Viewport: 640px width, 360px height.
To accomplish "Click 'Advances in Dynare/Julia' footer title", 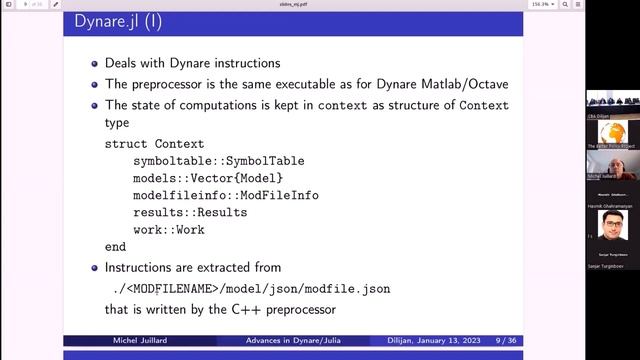I will tap(293, 340).
